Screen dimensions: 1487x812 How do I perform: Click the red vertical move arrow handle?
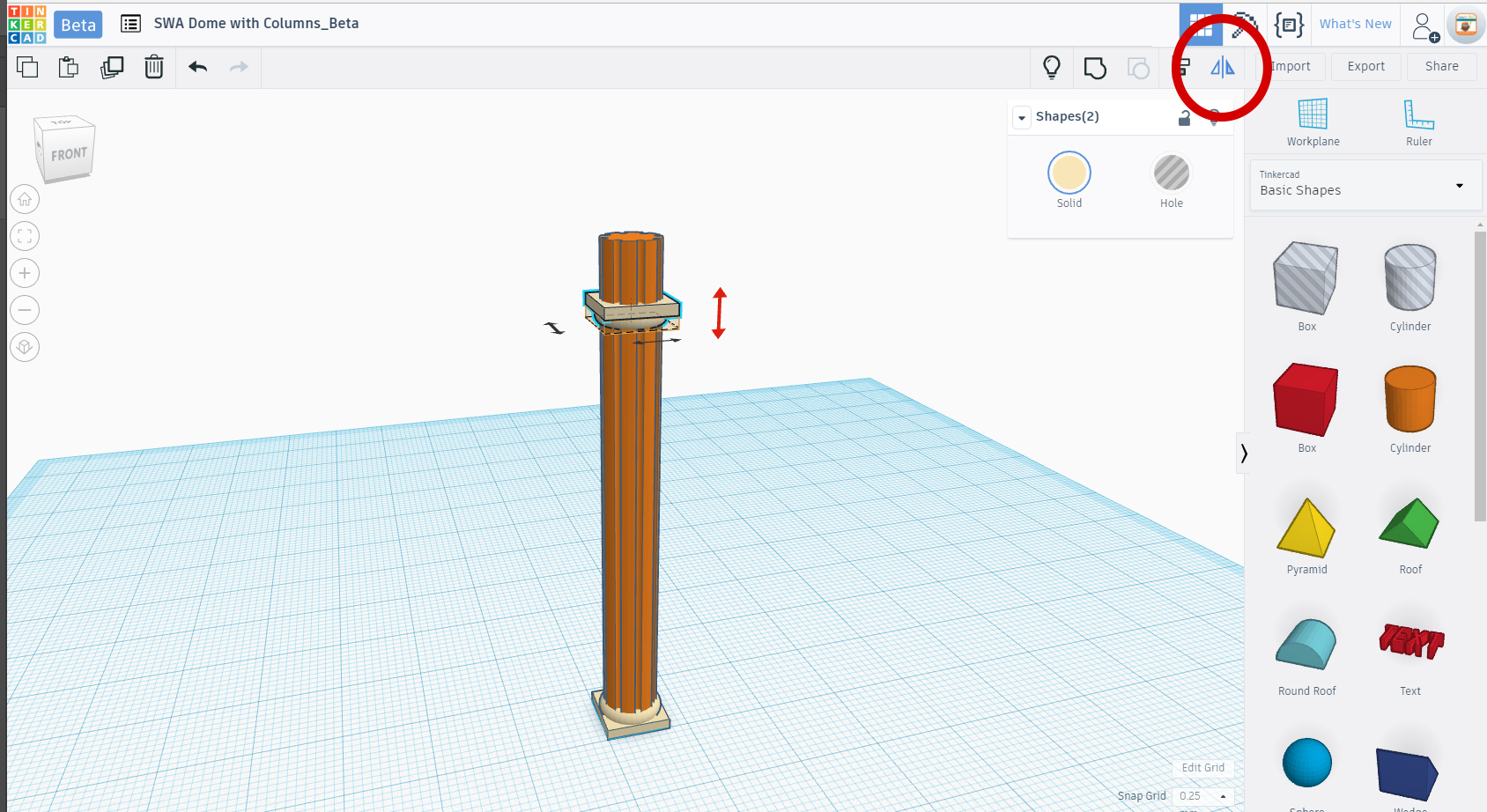pos(719,313)
